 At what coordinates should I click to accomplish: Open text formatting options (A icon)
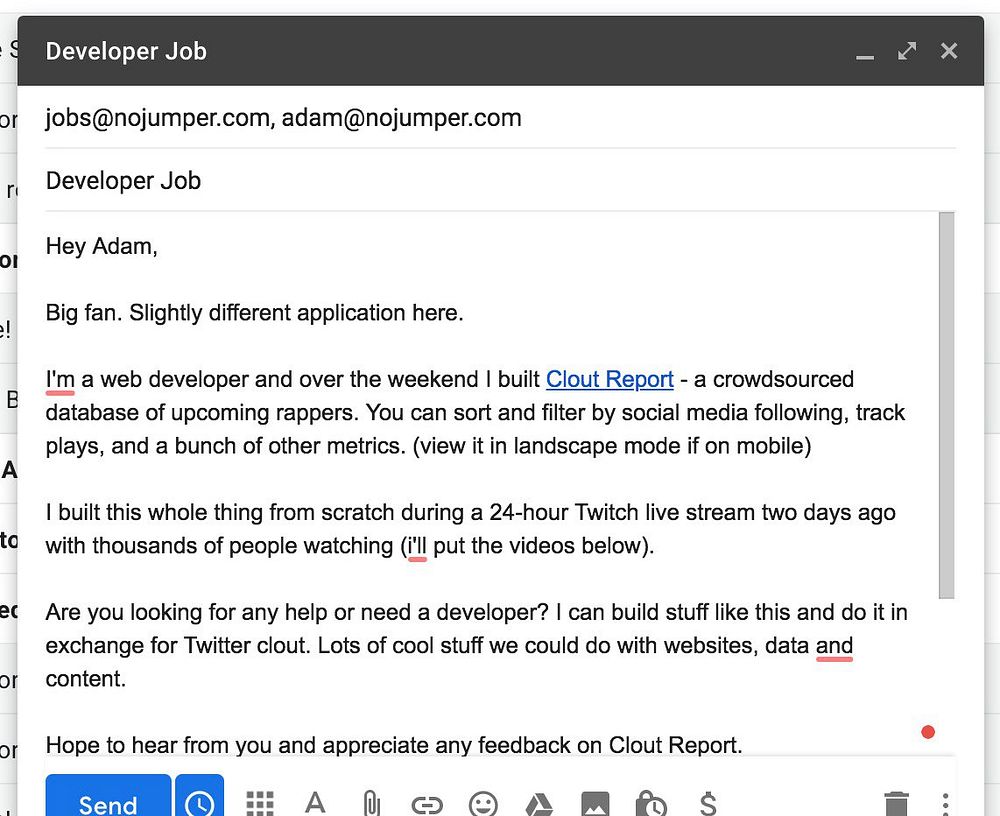click(315, 803)
